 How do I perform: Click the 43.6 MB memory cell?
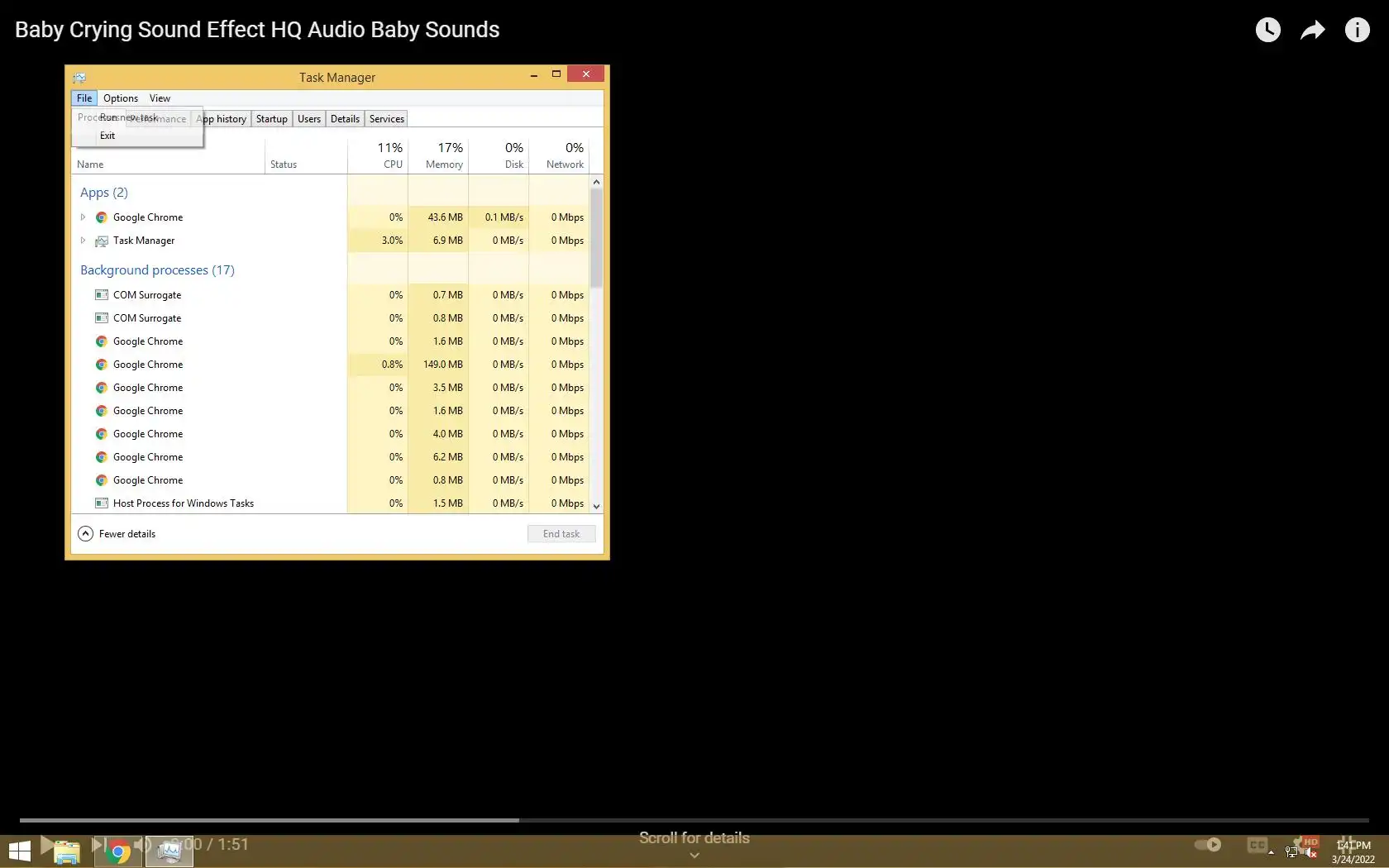pos(438,217)
